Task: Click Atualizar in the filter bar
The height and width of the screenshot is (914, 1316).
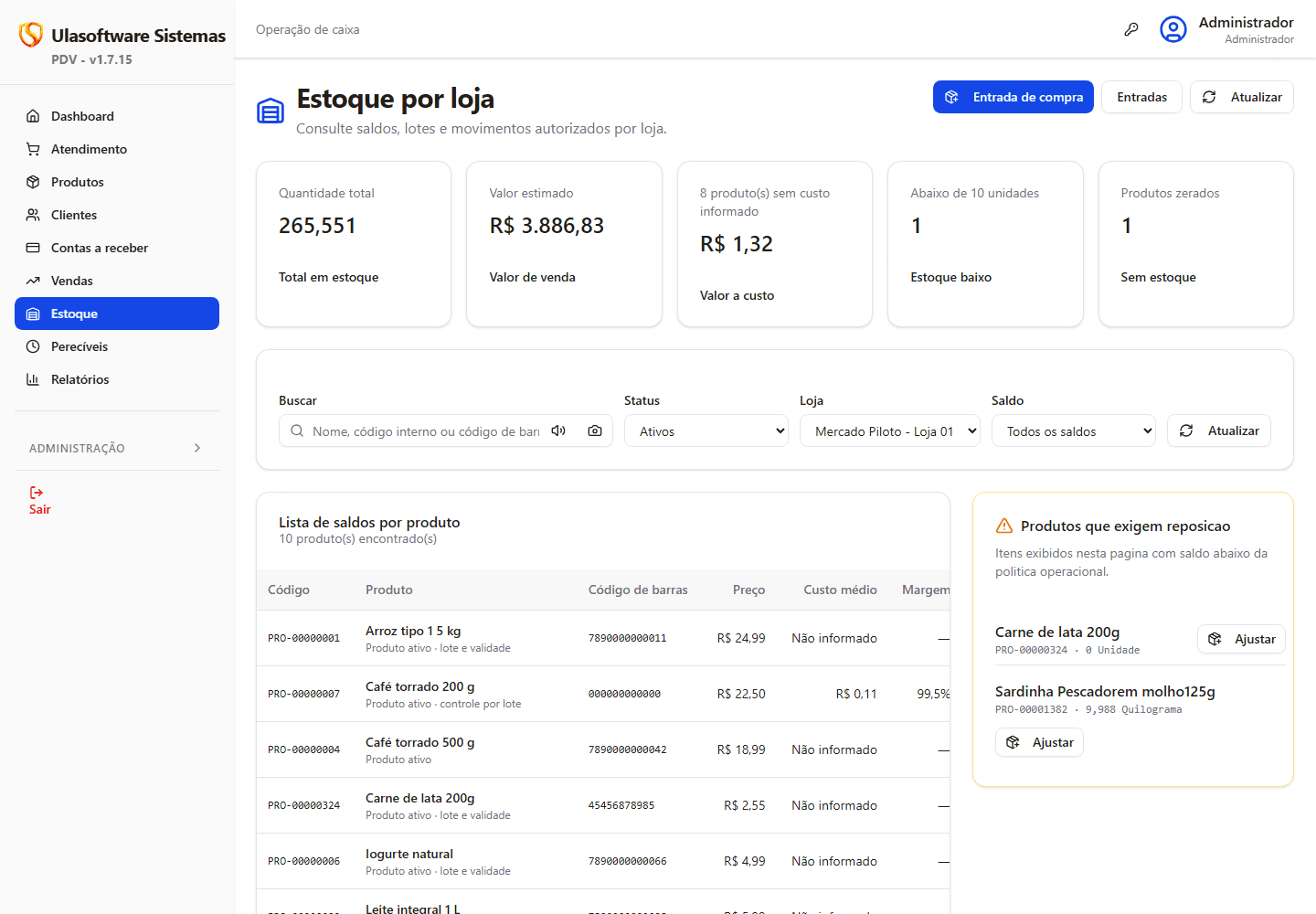Action: (1218, 430)
